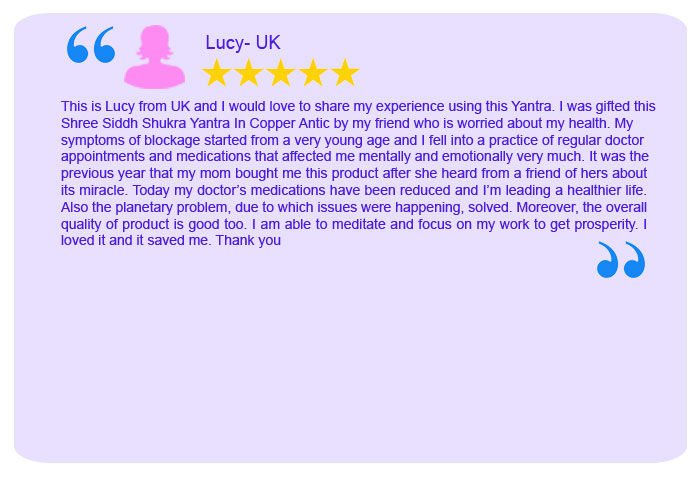This screenshot has height=477, width=700.
Task: Click the product name "Shree Siddh Shukra Yantra"
Action: tap(145, 124)
